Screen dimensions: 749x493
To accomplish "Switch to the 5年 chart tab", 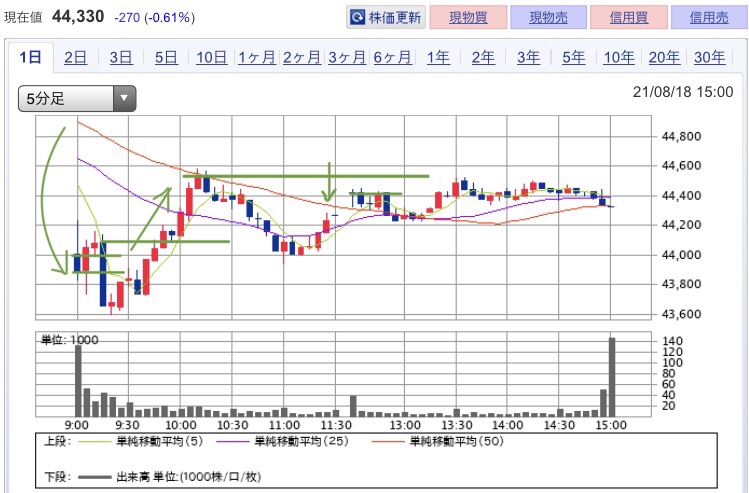I will pyautogui.click(x=573, y=57).
